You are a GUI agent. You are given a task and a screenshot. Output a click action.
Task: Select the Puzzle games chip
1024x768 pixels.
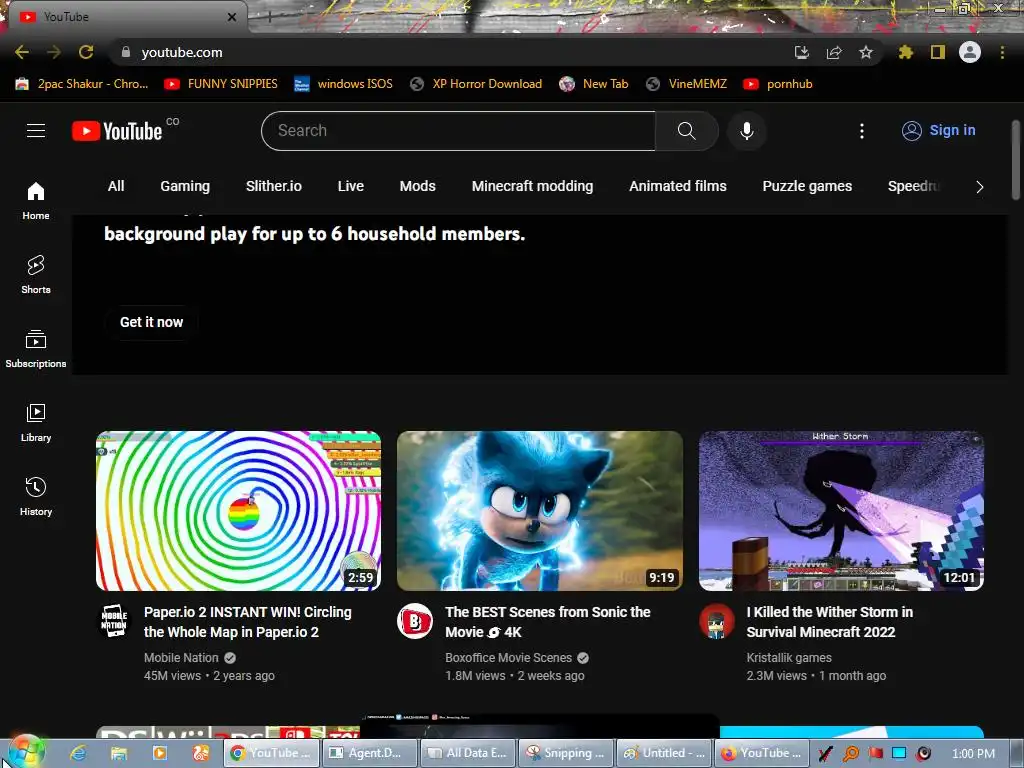(x=807, y=187)
